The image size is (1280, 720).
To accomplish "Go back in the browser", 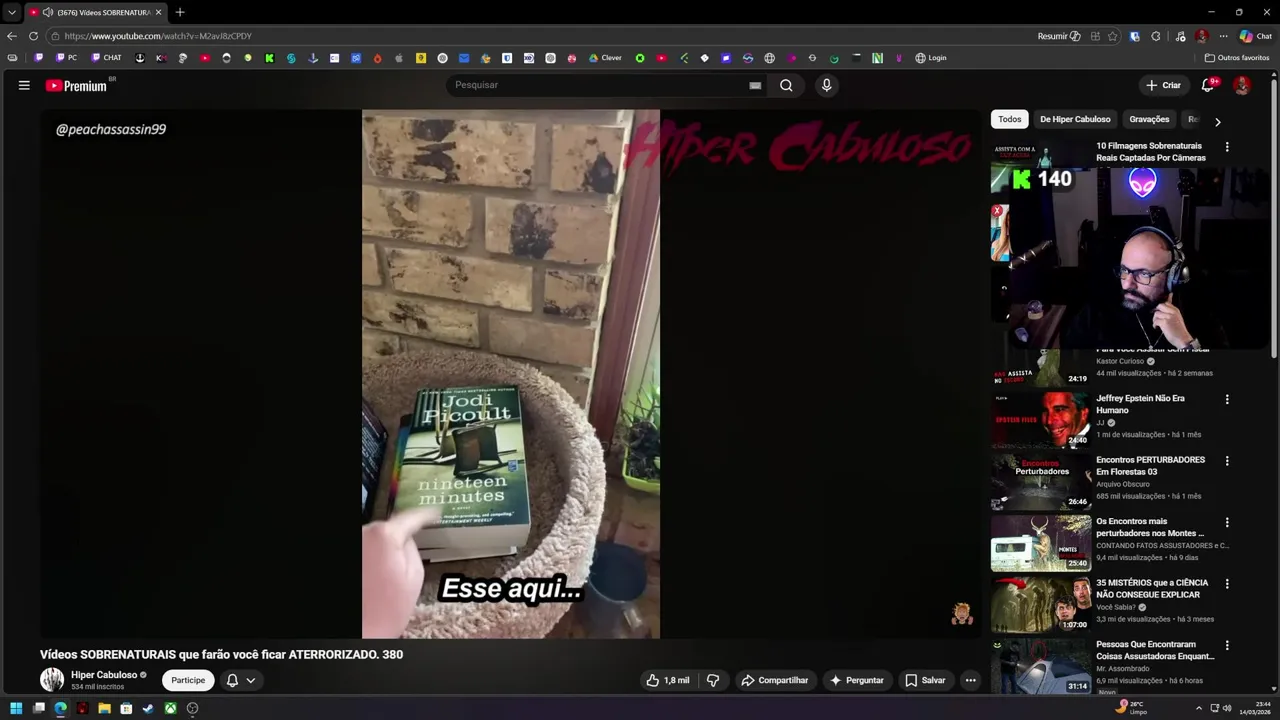I will (x=12, y=36).
